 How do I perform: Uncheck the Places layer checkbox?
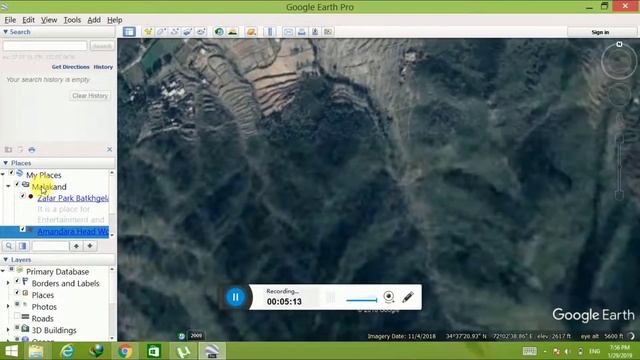[17, 293]
